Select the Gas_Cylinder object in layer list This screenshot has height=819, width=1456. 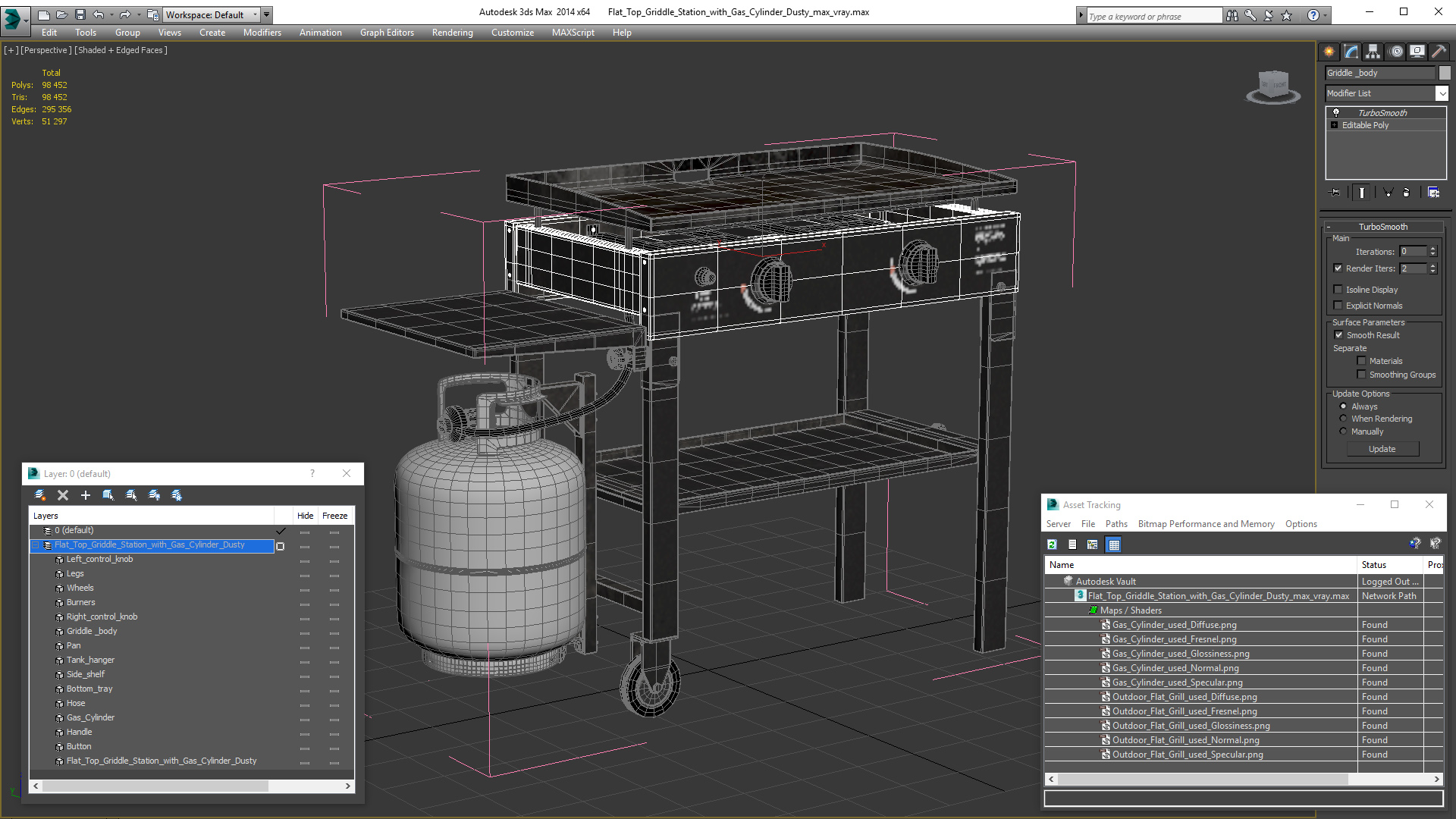(90, 717)
